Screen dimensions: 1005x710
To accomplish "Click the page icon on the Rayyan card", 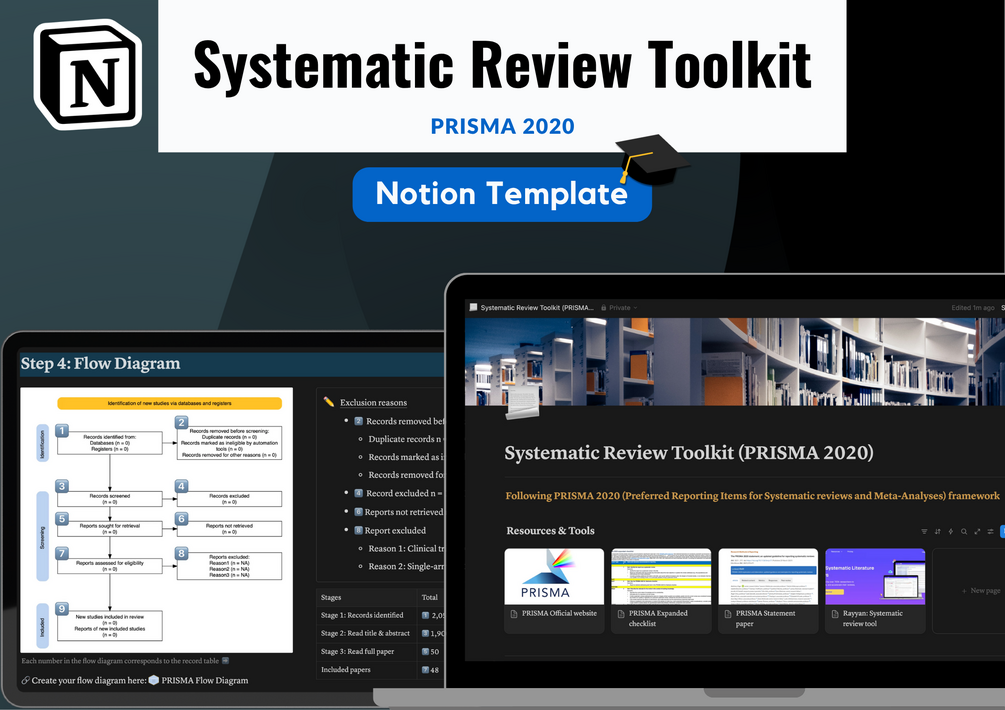I will tap(835, 614).
